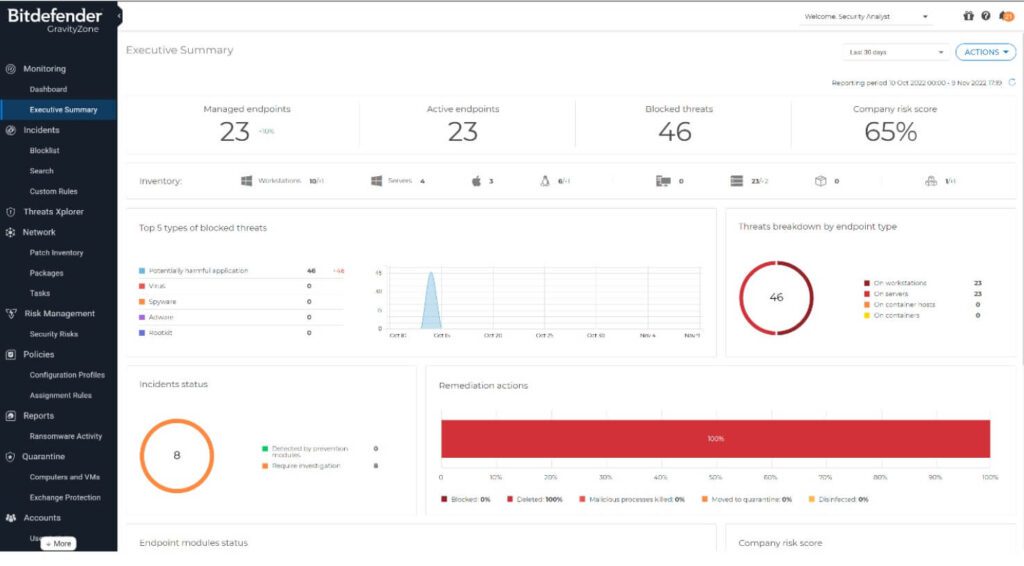Image resolution: width=1024 pixels, height=566 pixels.
Task: Open Dashboard in the sidebar
Action: [x=48, y=89]
